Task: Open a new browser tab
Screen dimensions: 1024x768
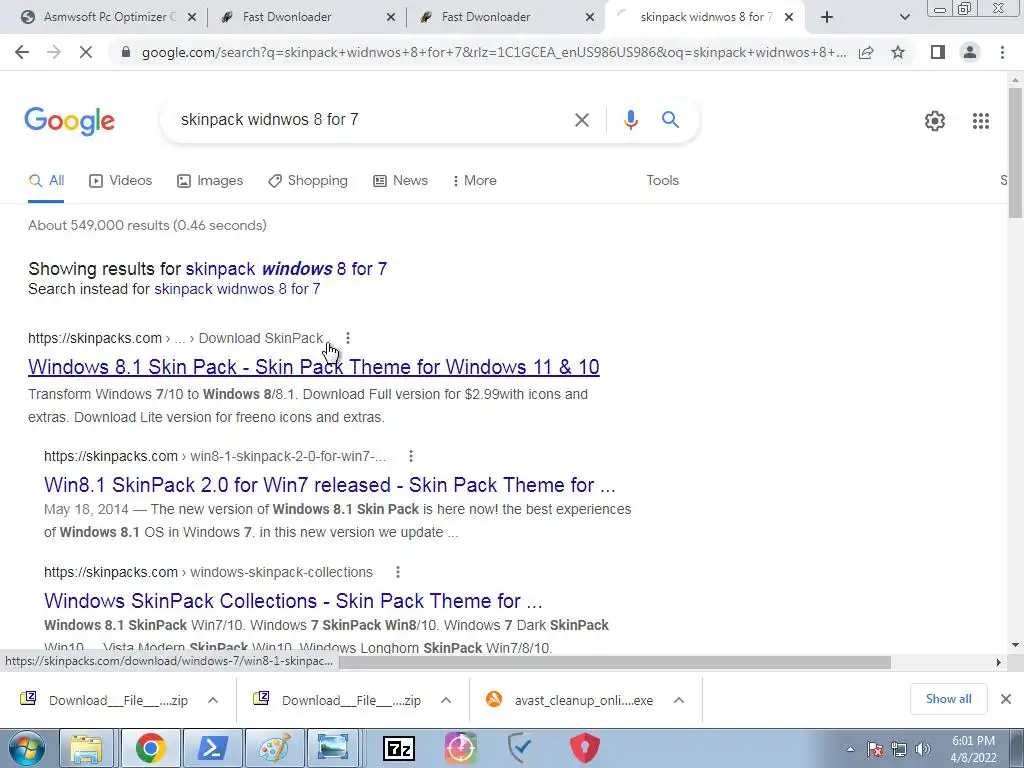Action: (x=827, y=17)
